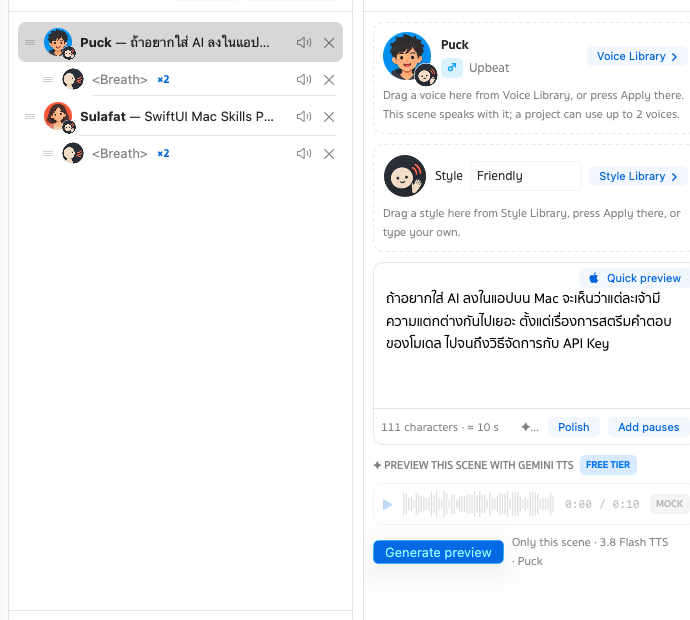Click drag handle of Breath row under Sulafat
This screenshot has width=690, height=620.
click(48, 154)
